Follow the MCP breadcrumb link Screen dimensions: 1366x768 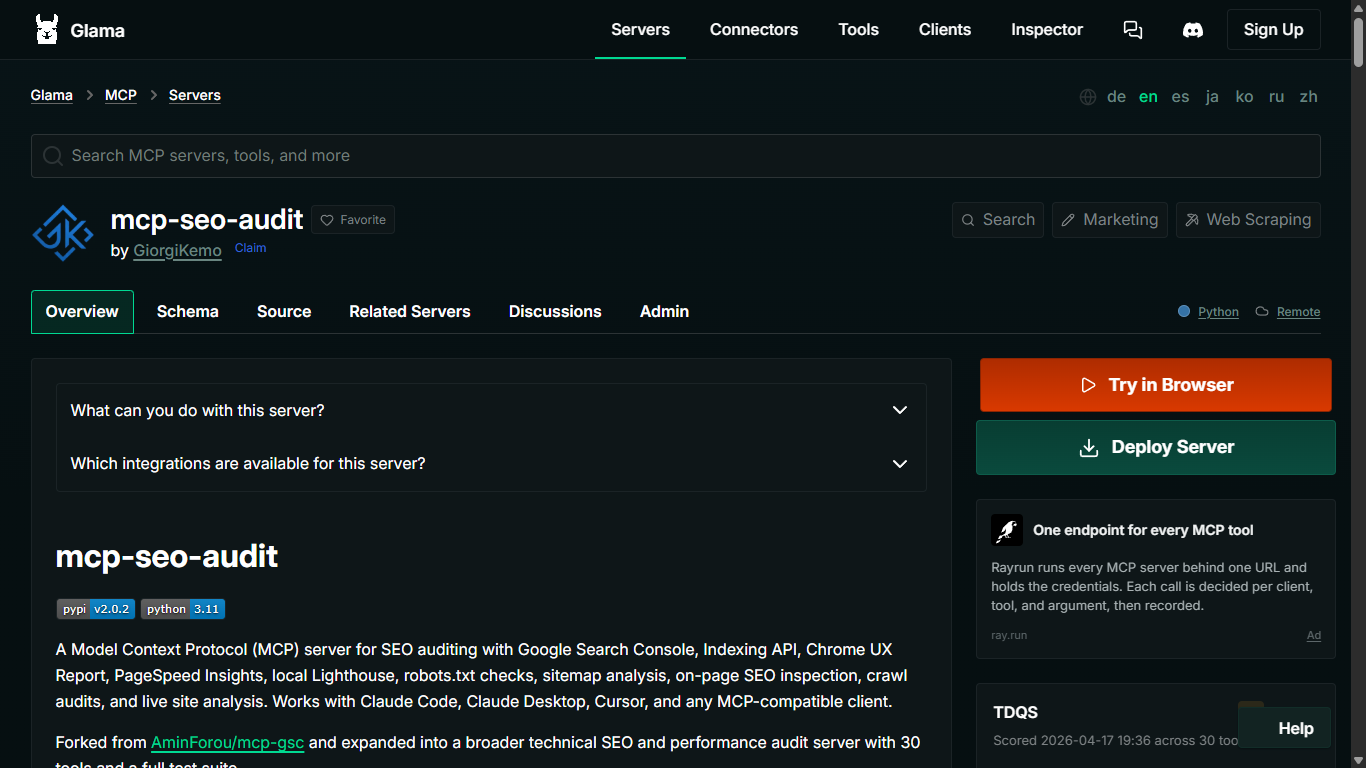coord(121,96)
